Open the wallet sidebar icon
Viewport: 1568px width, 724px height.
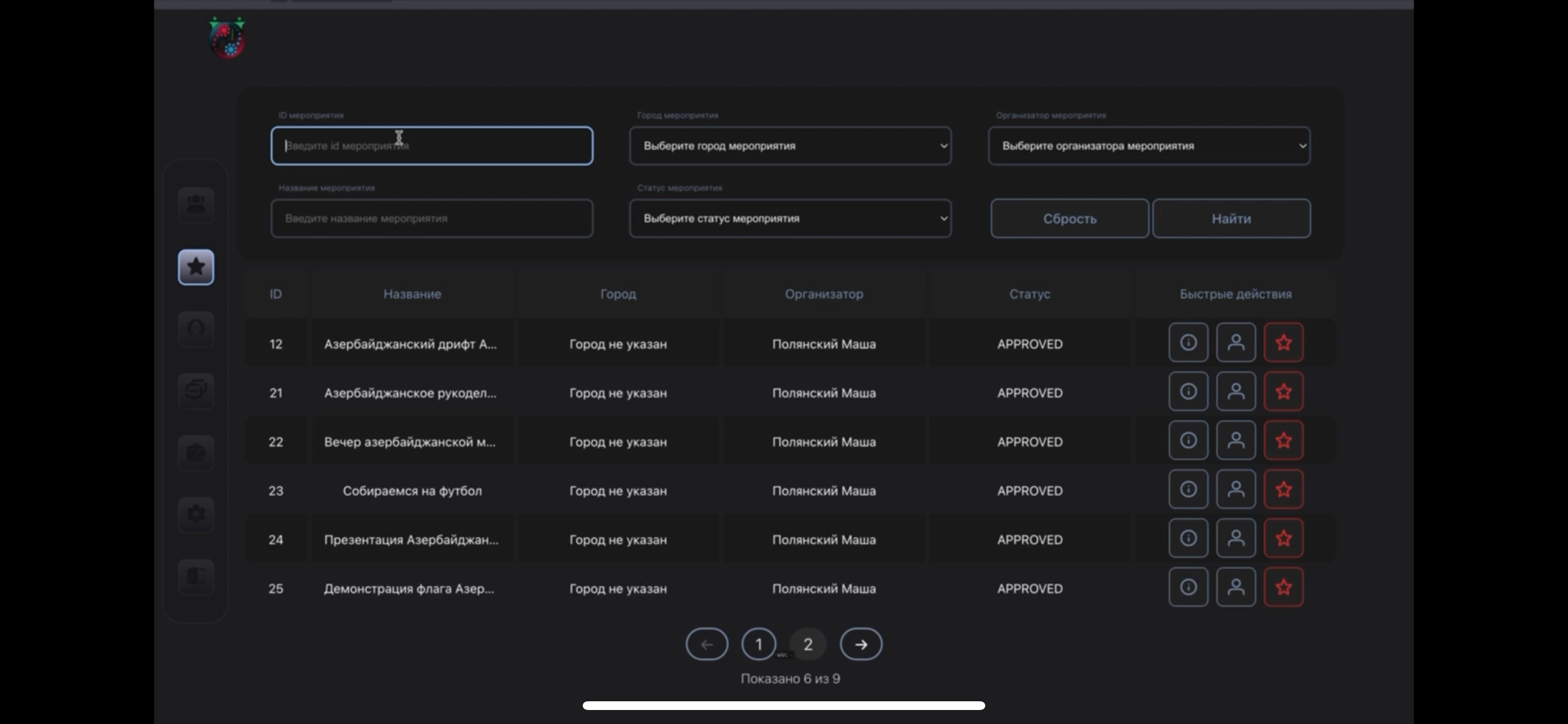pyautogui.click(x=195, y=453)
